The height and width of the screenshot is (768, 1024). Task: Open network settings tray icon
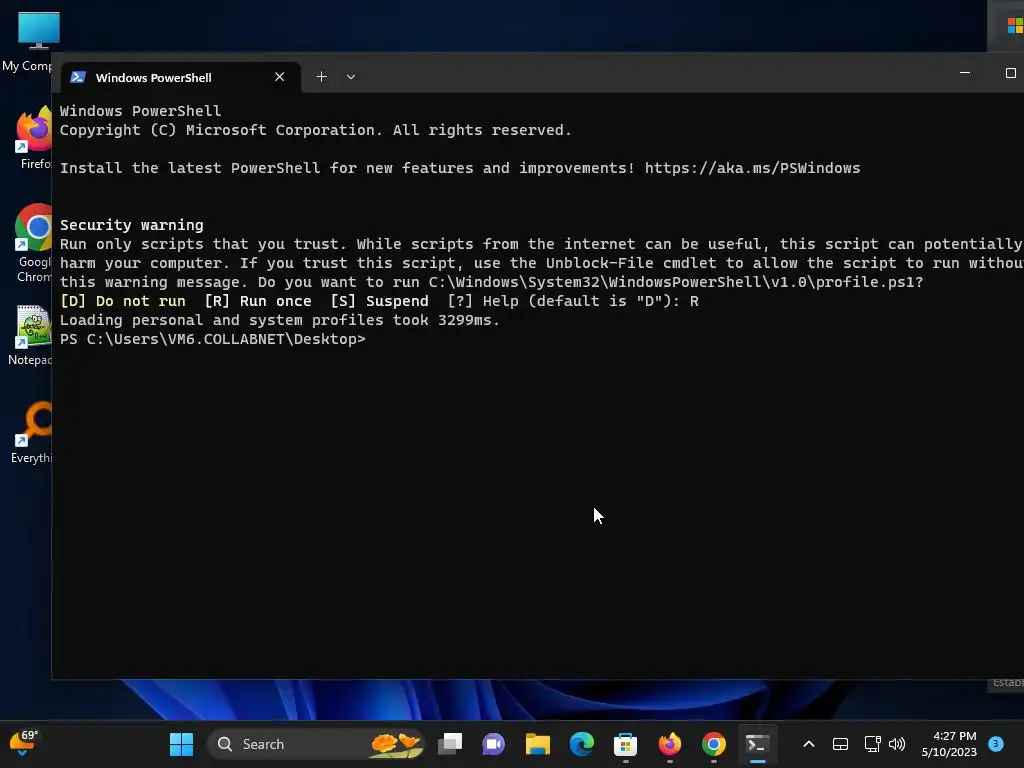872,744
